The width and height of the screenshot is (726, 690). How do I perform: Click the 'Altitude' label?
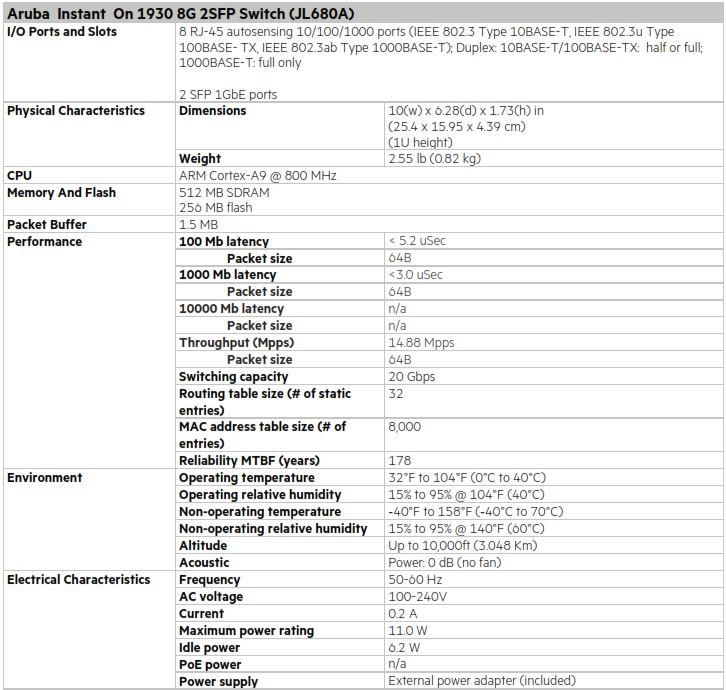203,546
